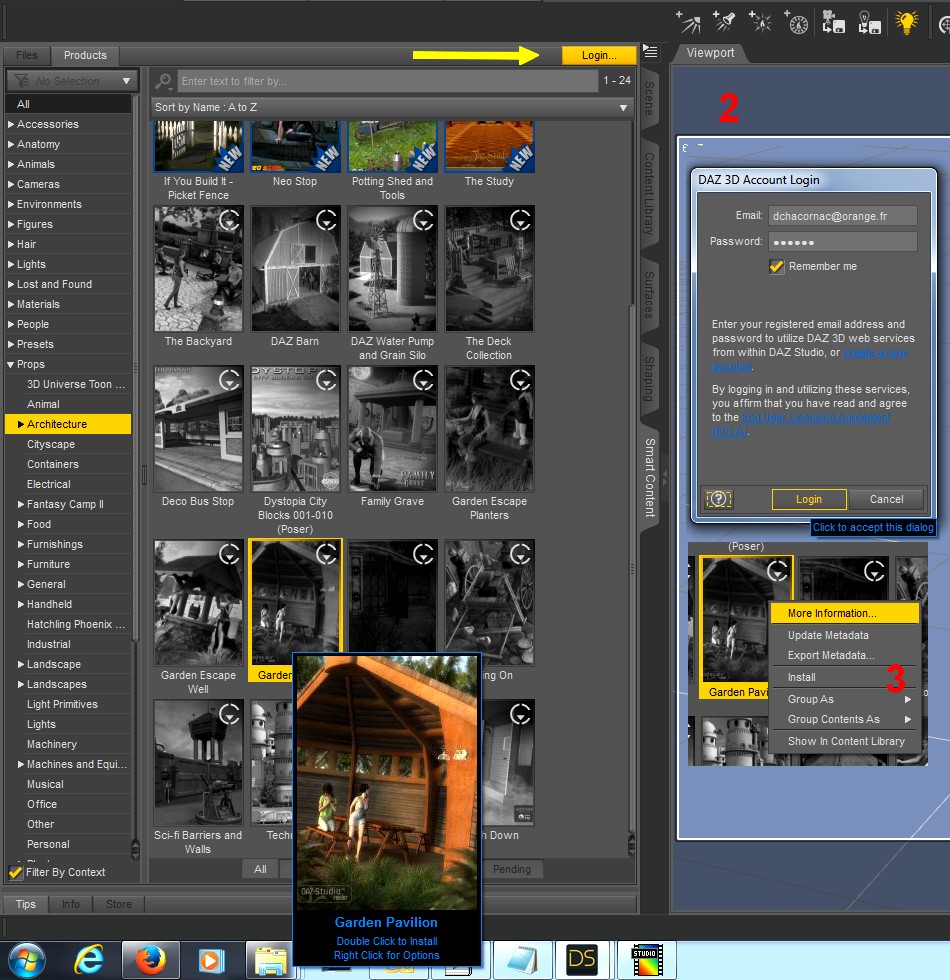The image size is (950, 980).
Task: Click the status icon on The Backyard thumbnail
Action: coord(229,220)
